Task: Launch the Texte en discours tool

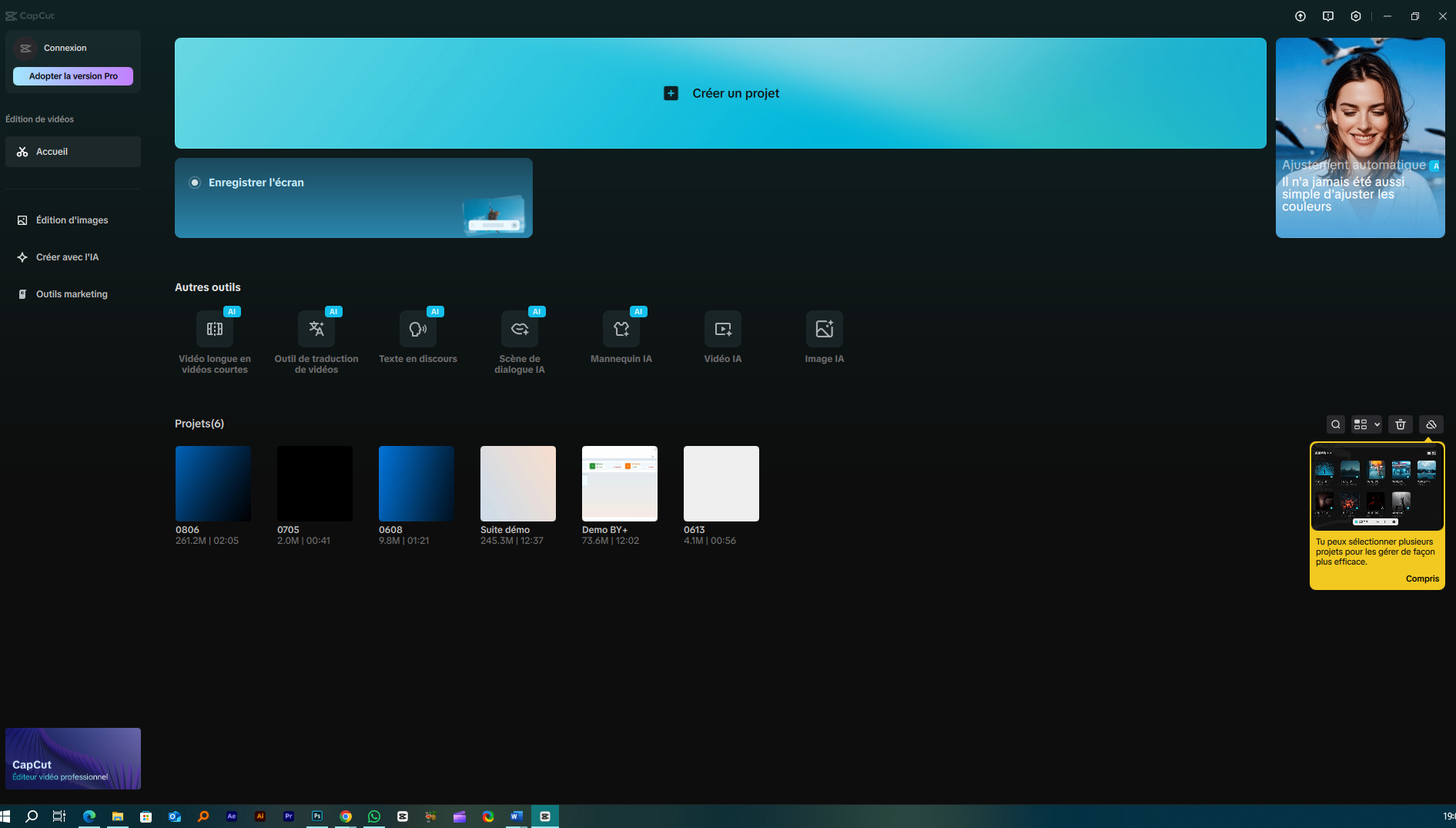Action: pos(418,337)
